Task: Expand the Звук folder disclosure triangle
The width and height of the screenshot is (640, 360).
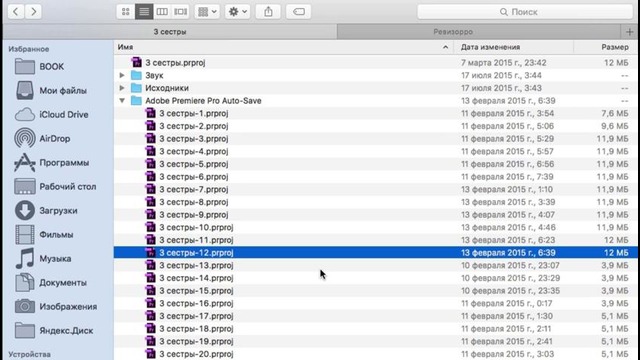Action: [122, 75]
